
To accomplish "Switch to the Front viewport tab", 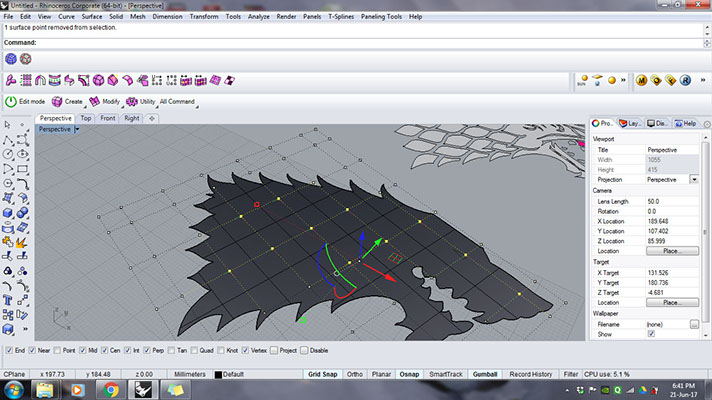I will 108,118.
